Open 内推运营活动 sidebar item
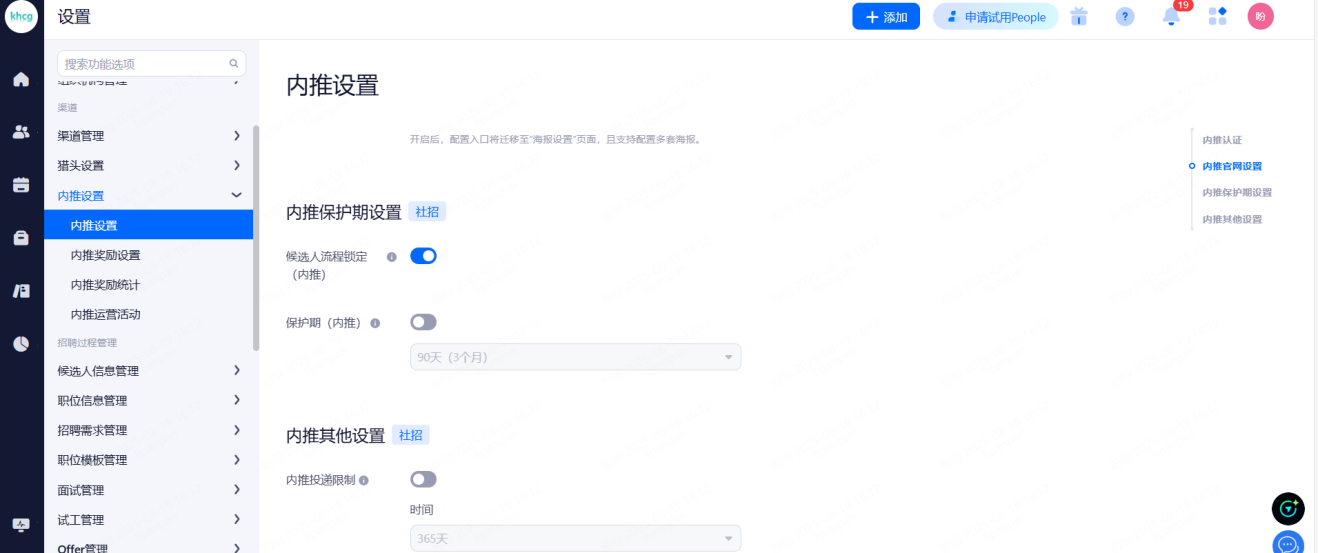Viewport: 1318px width, 553px height. (x=105, y=314)
